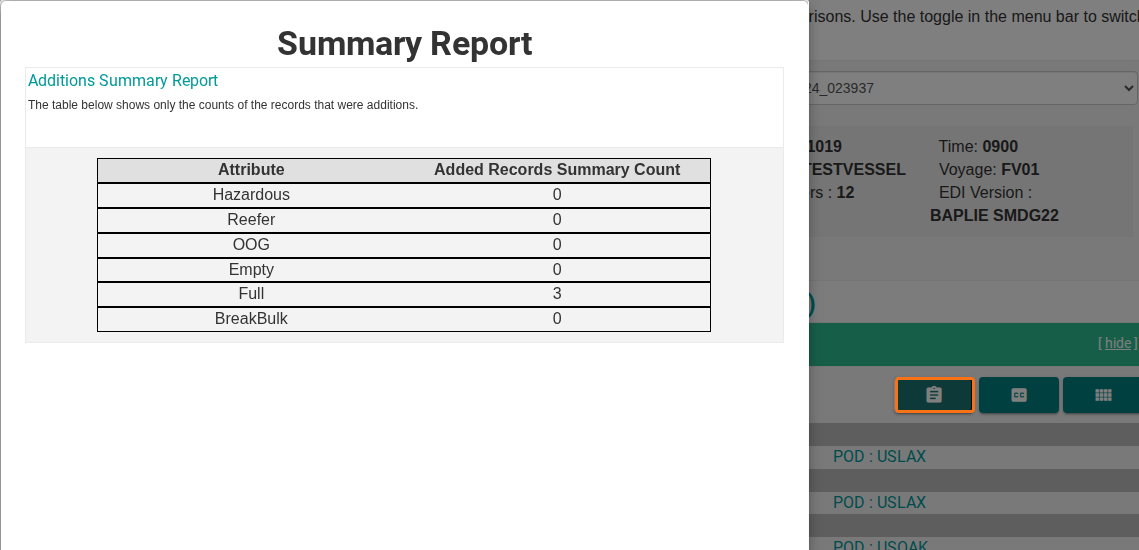Image resolution: width=1139 pixels, height=550 pixels.
Task: Select the Full attribute cell
Action: [251, 294]
